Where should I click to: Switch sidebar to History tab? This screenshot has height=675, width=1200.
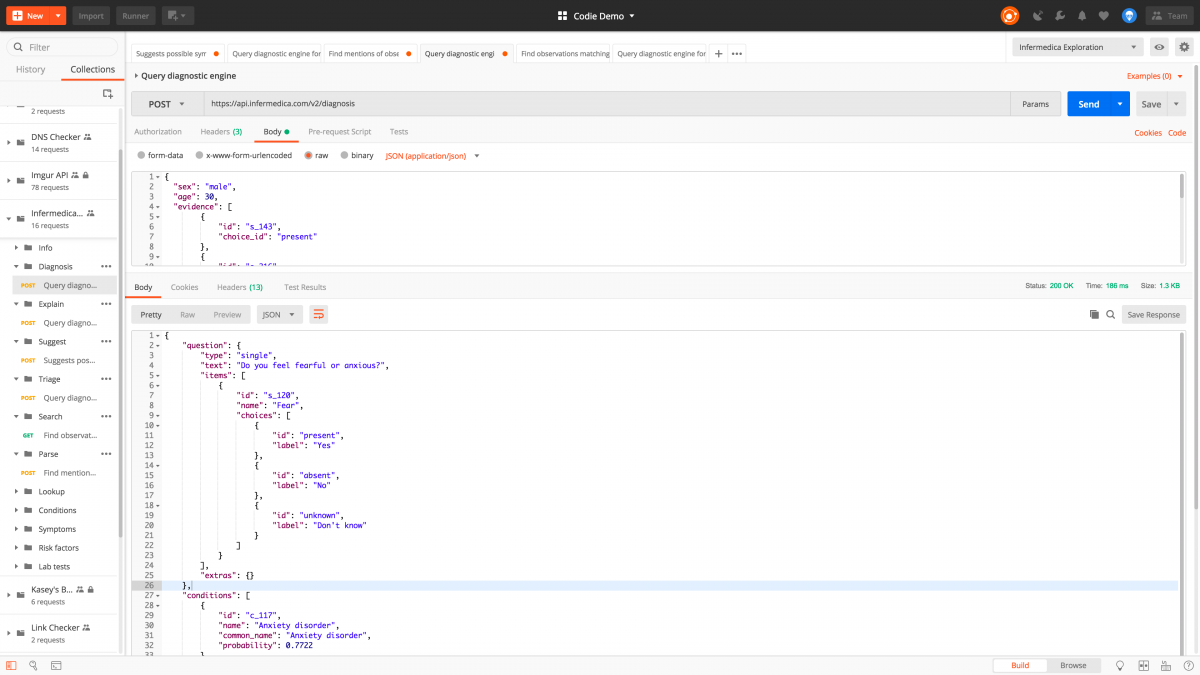point(30,69)
